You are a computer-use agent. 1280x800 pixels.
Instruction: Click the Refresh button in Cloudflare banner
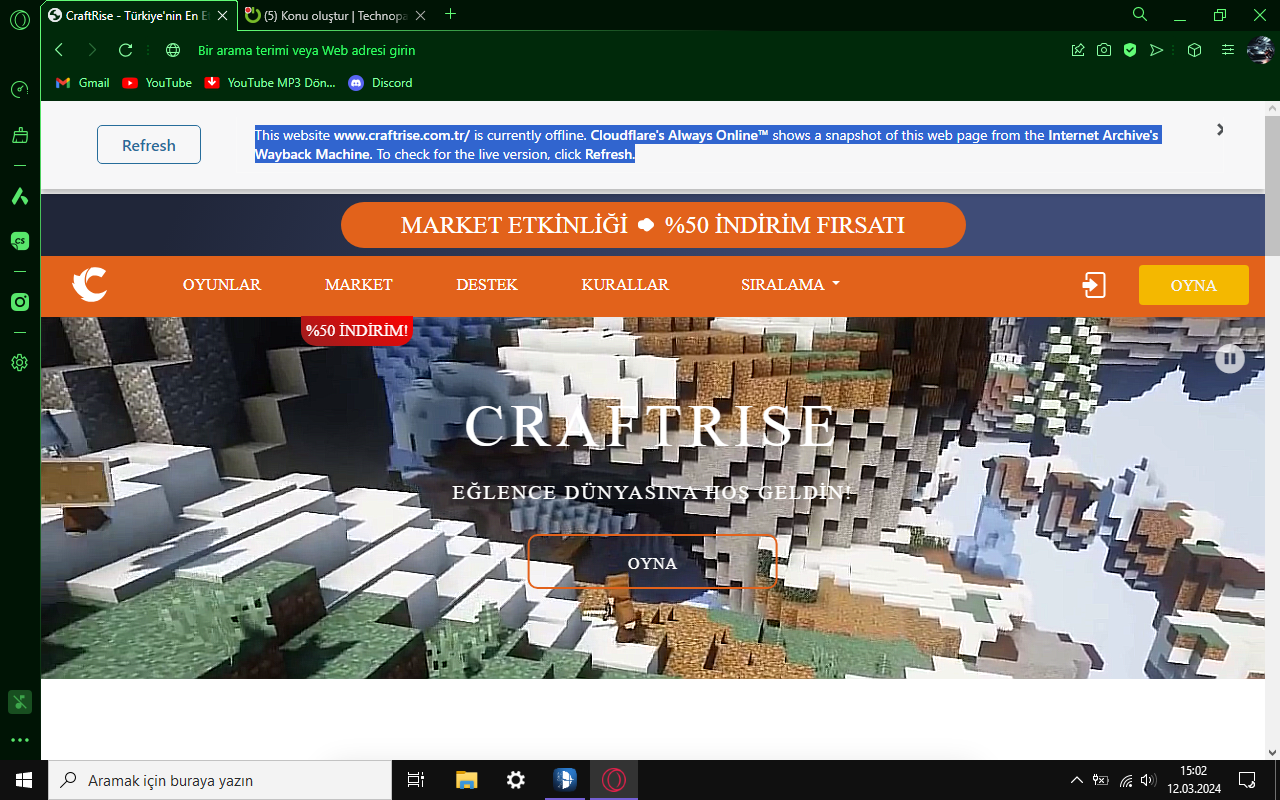149,145
